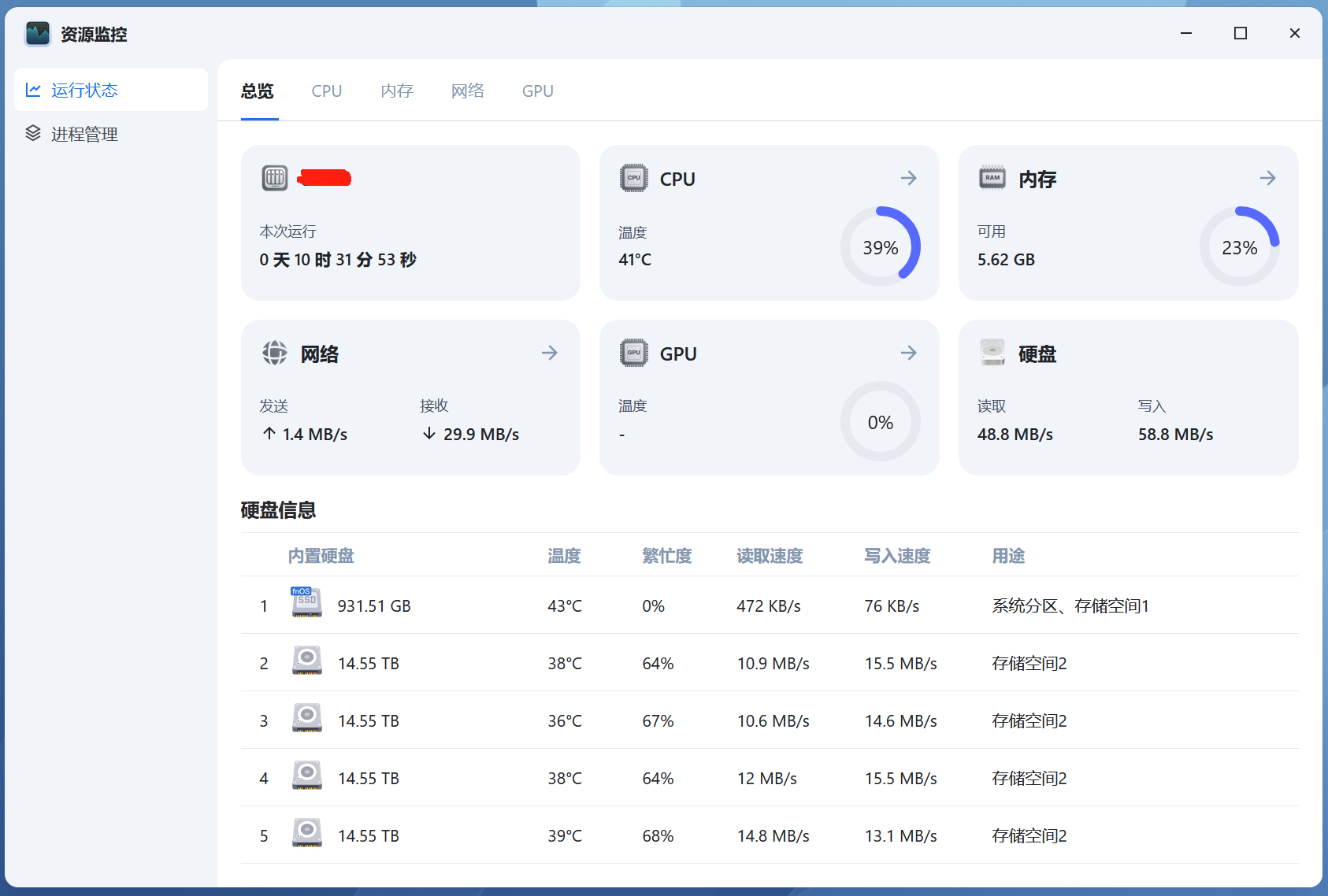Click the CPU chip icon on CPU card
Image resolution: width=1328 pixels, height=896 pixels.
tap(634, 178)
